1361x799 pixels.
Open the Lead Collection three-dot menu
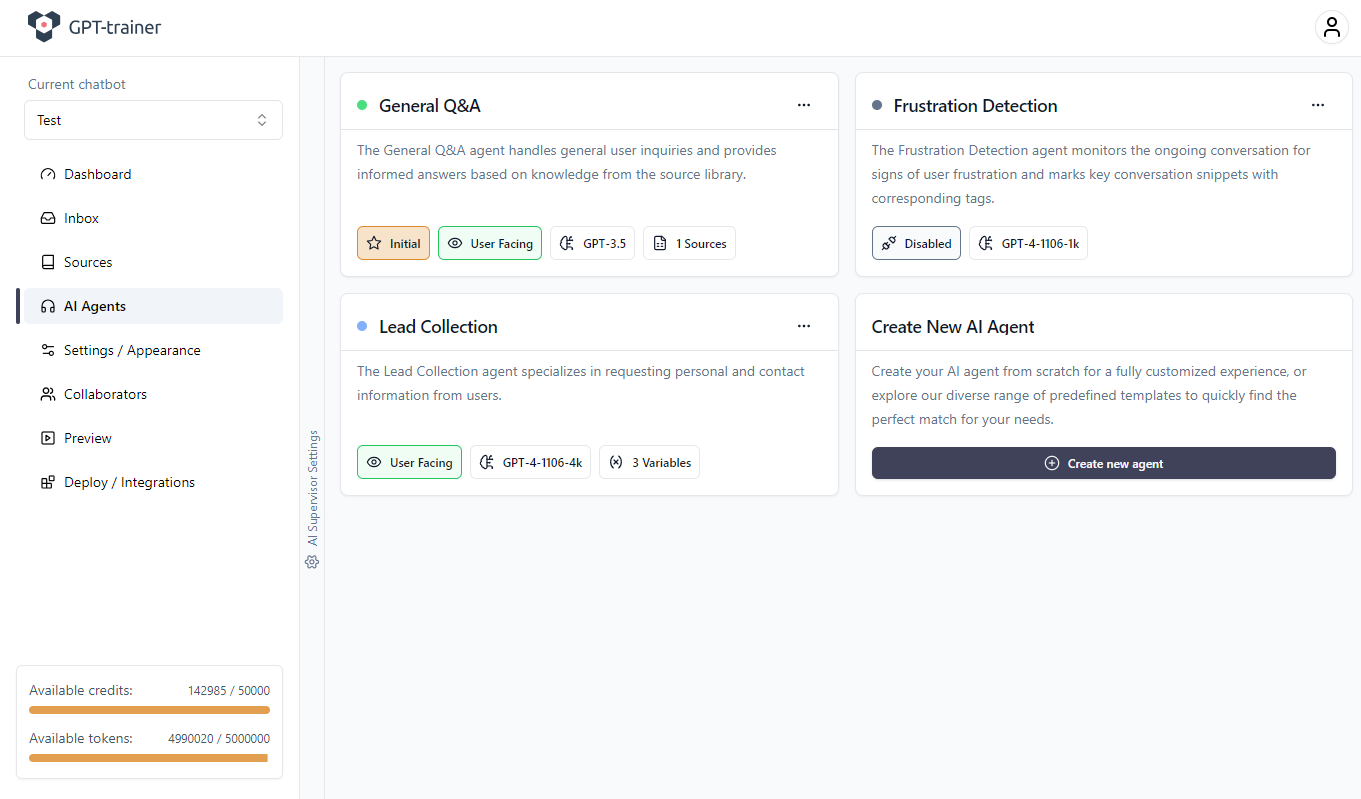[804, 326]
